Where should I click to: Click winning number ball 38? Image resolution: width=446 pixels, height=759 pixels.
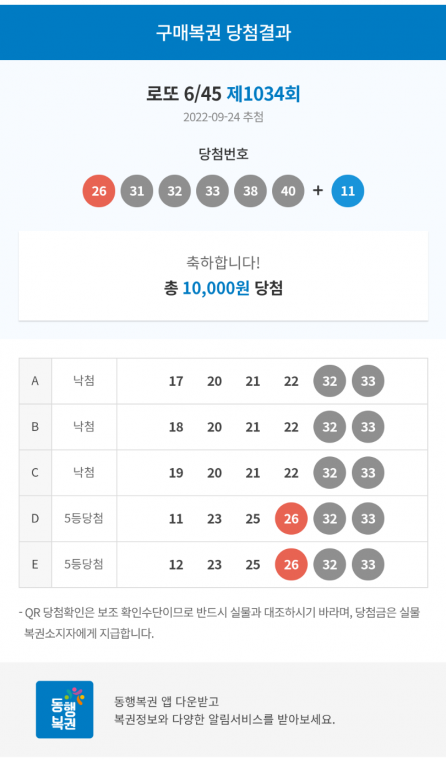250,191
